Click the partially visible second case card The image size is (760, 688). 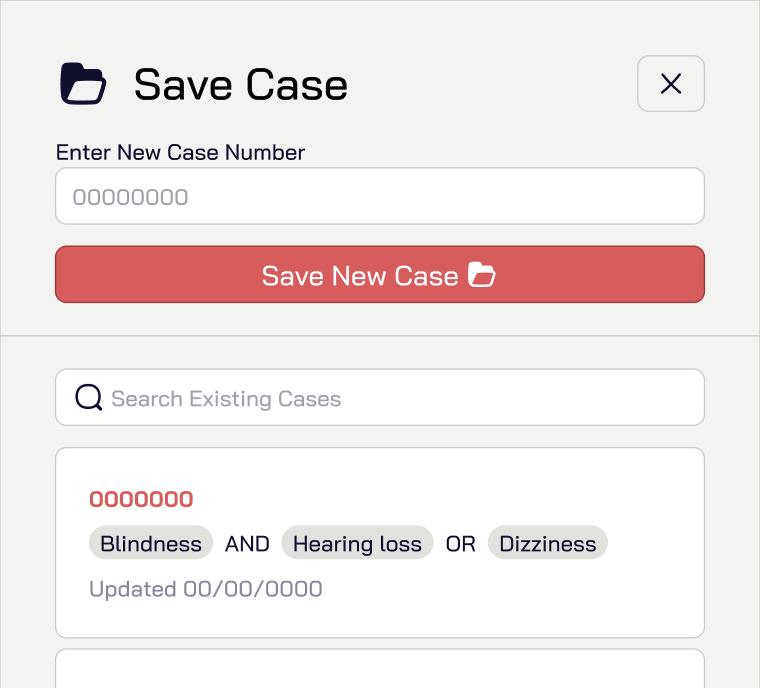380,670
